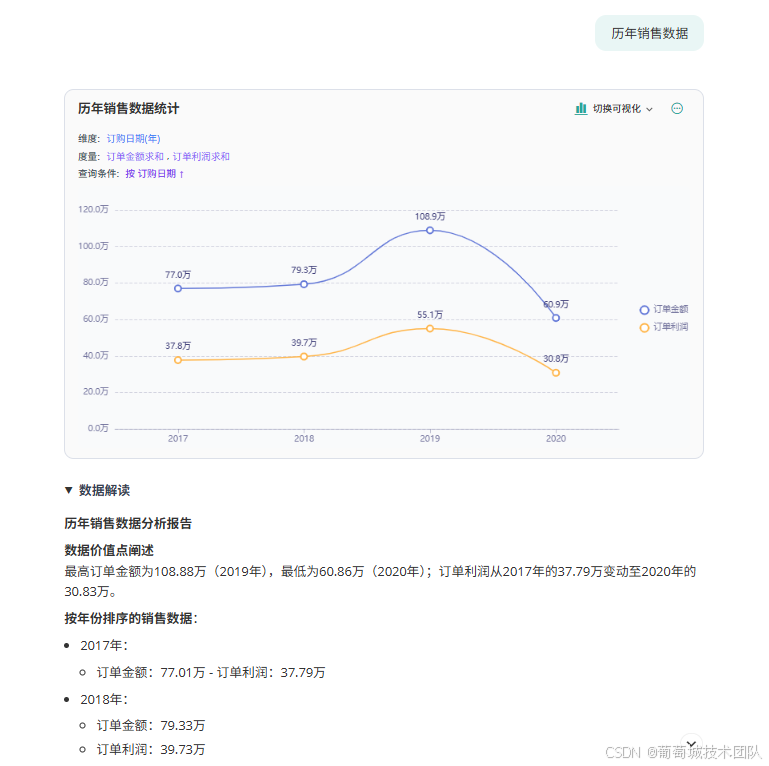Click the 2018年 bullet item

[x=104, y=699]
